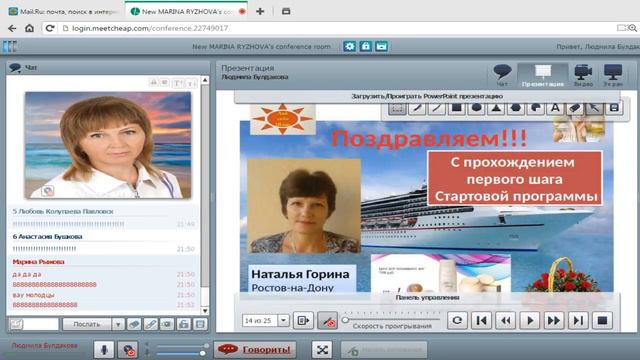Select the eraser tool in drawing toolbar
Image resolution: width=640 pixels, height=360 pixels.
click(x=575, y=108)
